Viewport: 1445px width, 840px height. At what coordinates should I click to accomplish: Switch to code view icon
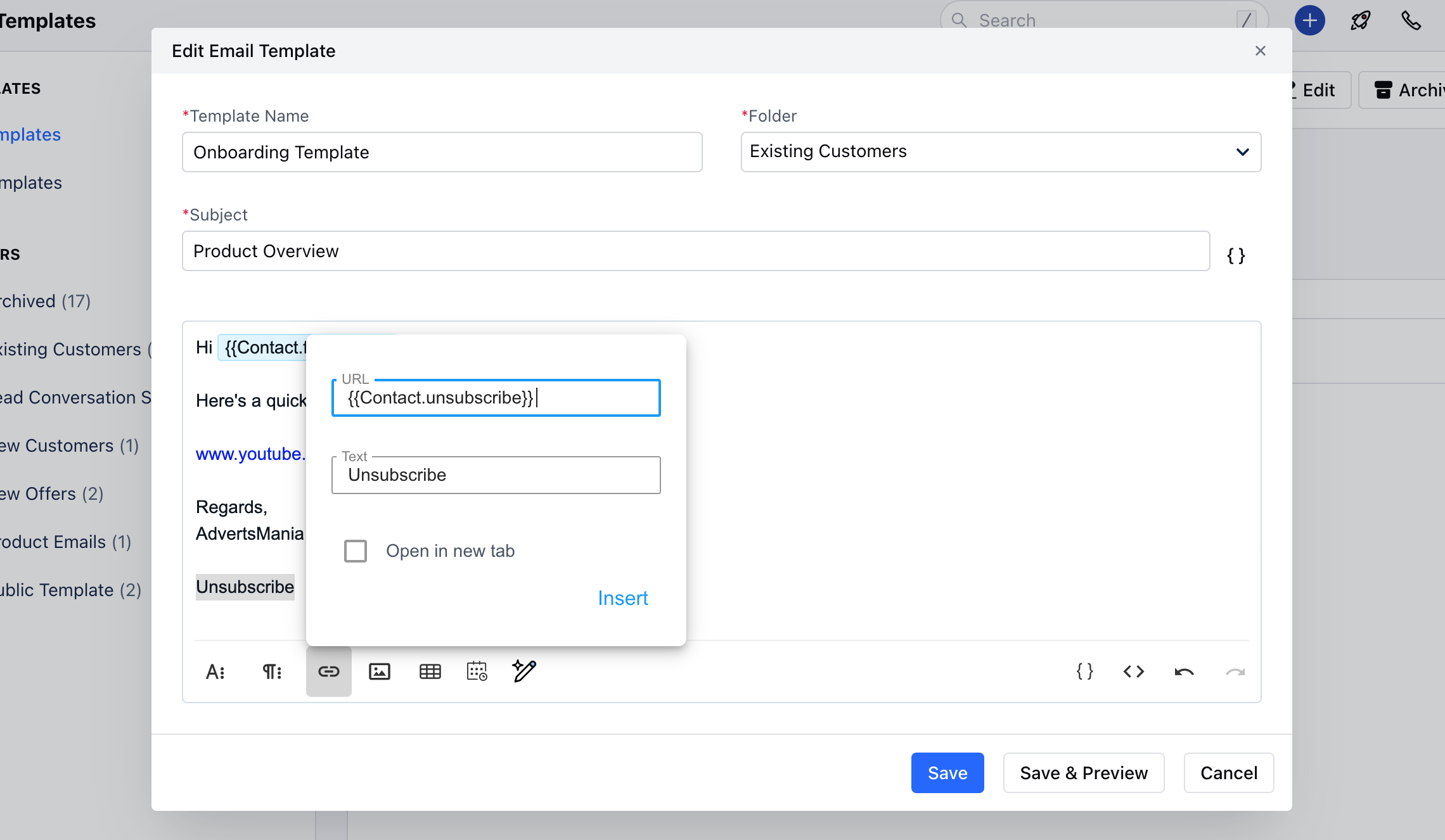pyautogui.click(x=1133, y=671)
